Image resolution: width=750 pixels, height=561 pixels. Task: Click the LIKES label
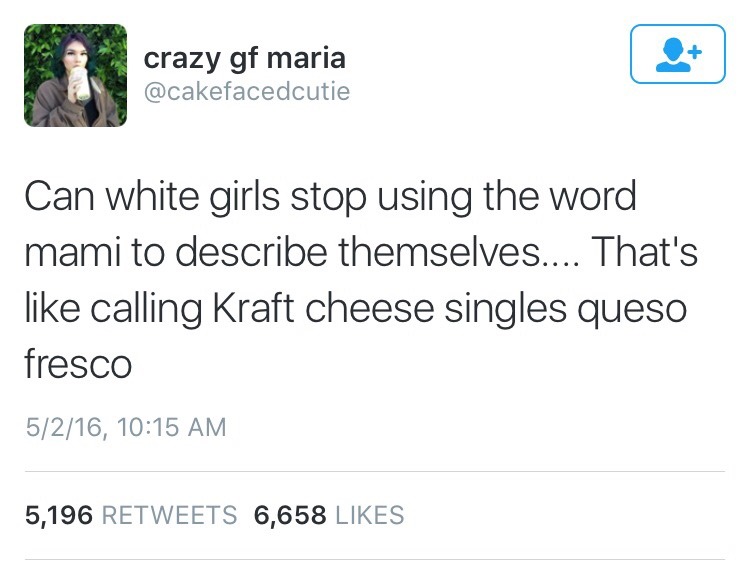pos(370,515)
